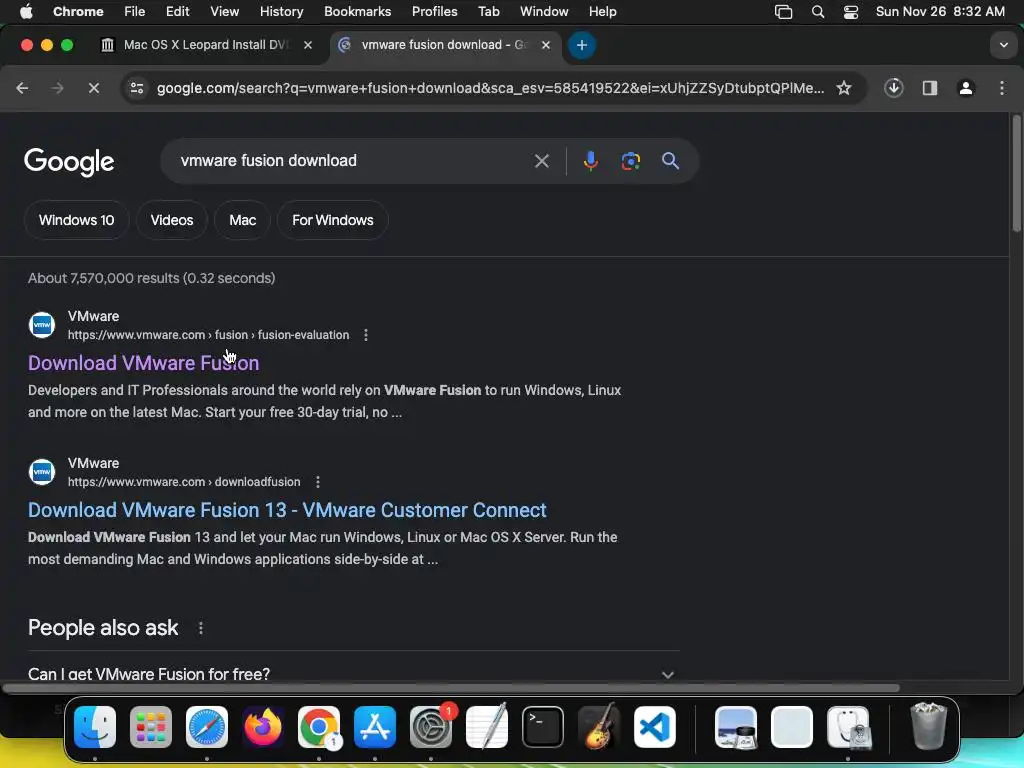Screen dimensions: 1024x768
Task: View site information icon in address bar
Action: point(136,88)
